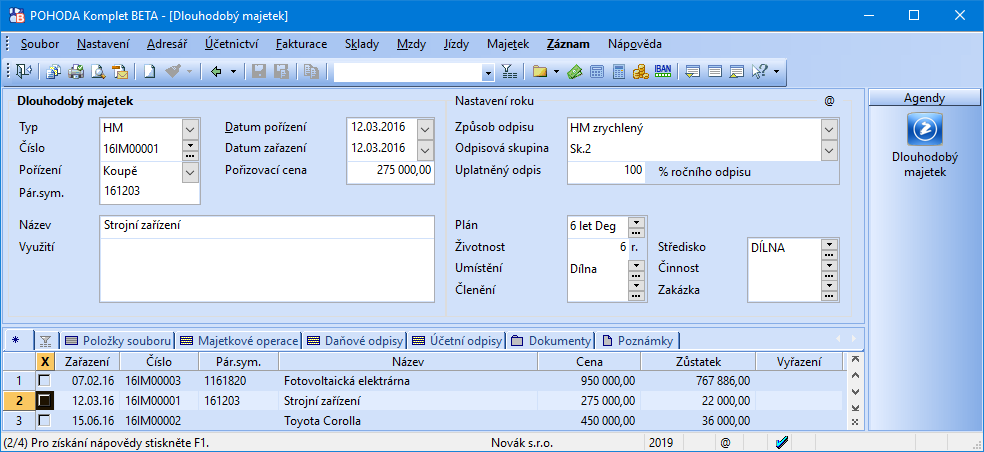Click the filter funnel icon beside search box

tap(510, 72)
